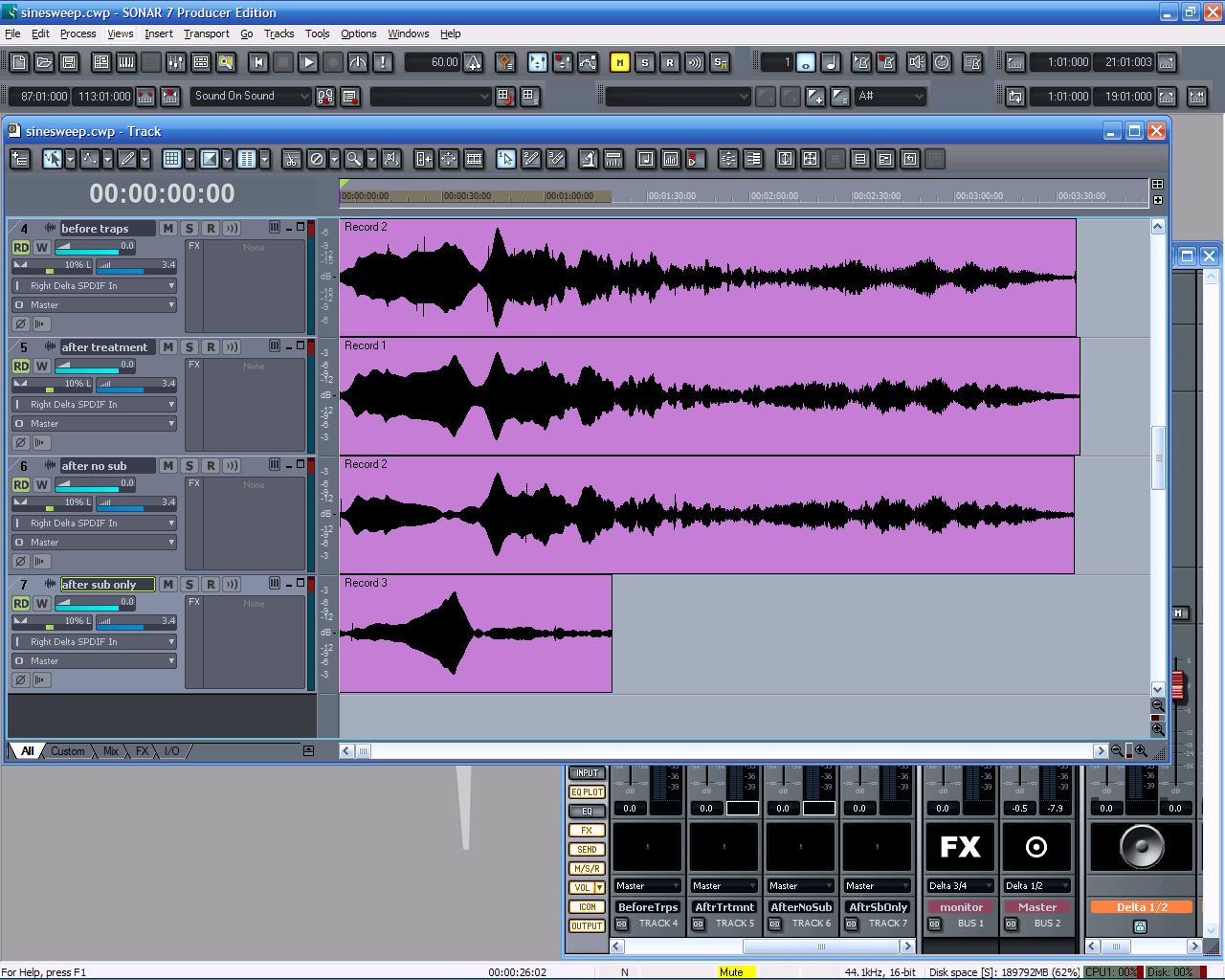Viewport: 1225px width, 980px height.
Task: Toggle the global Mute M button in toolbar
Action: (620, 62)
